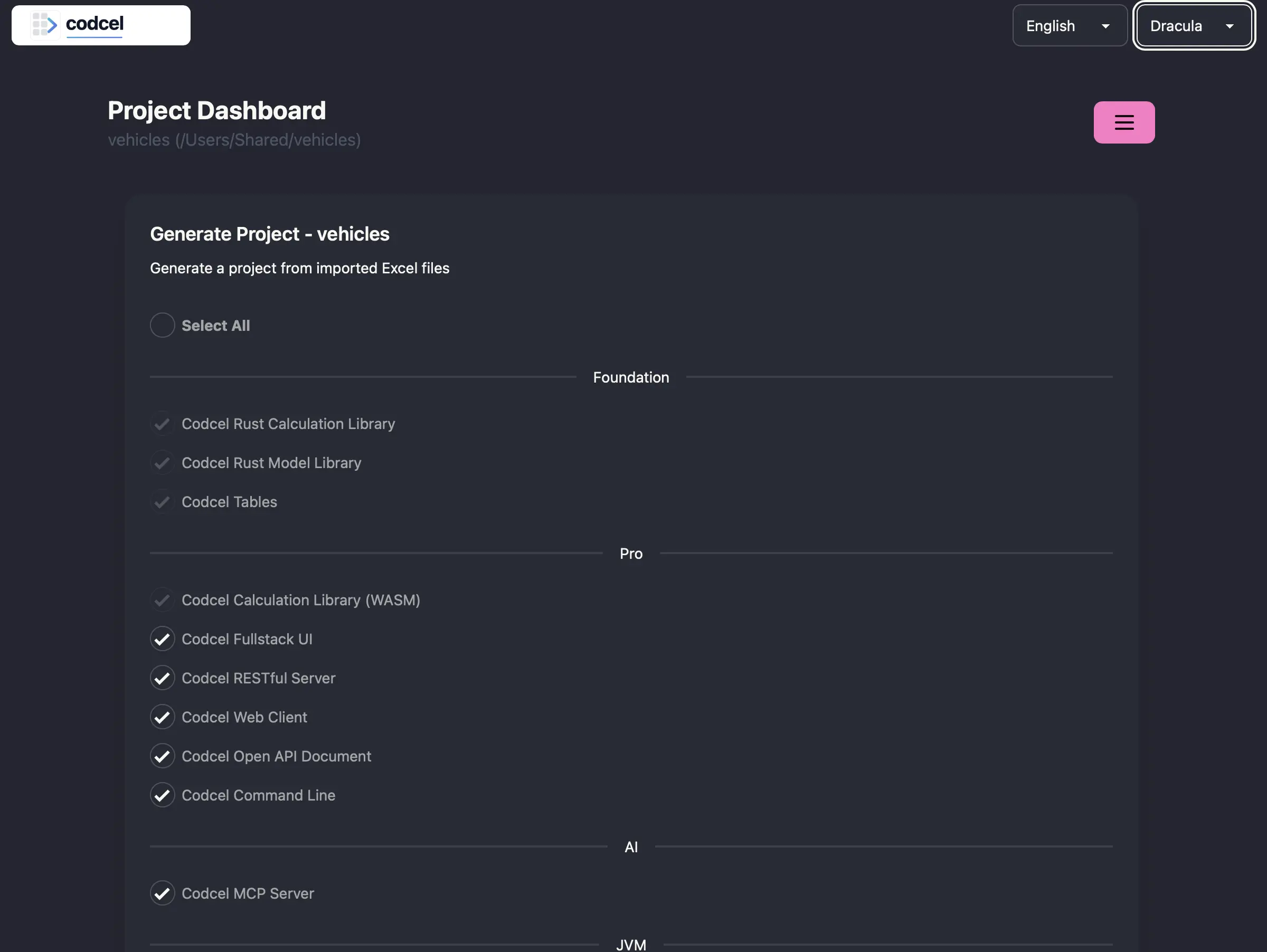Click the codcel brand name text
Image resolution: width=1267 pixels, height=952 pixels.
click(94, 24)
